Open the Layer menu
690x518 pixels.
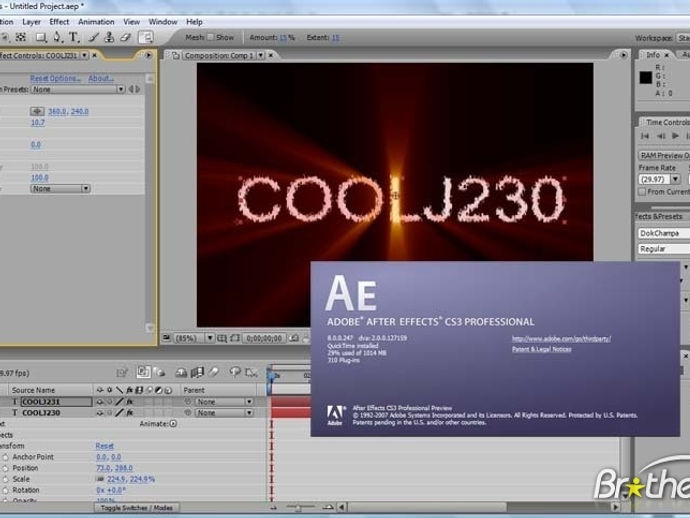point(31,22)
